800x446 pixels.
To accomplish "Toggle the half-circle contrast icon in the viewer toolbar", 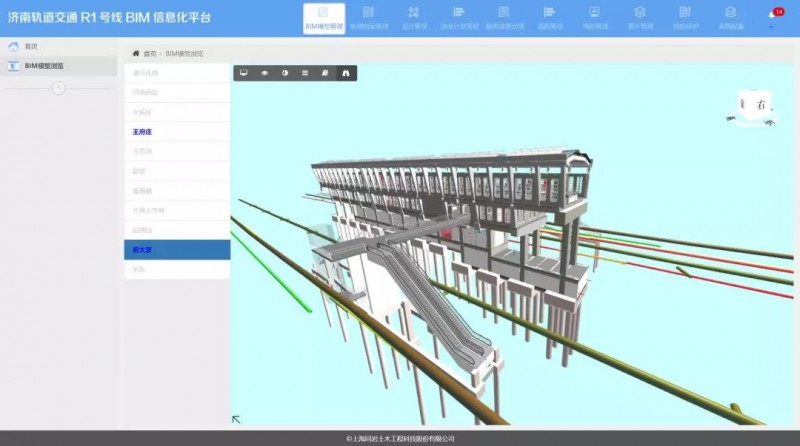I will 284,73.
